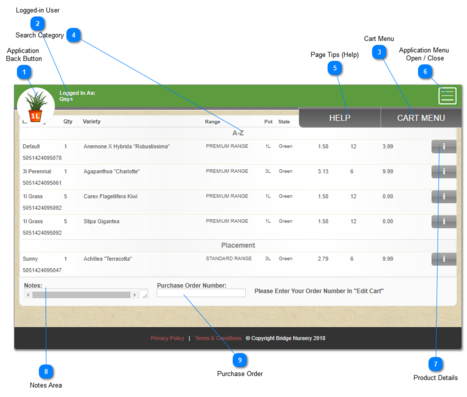
Task: Click the Sunny placement cell
Action: point(30,259)
